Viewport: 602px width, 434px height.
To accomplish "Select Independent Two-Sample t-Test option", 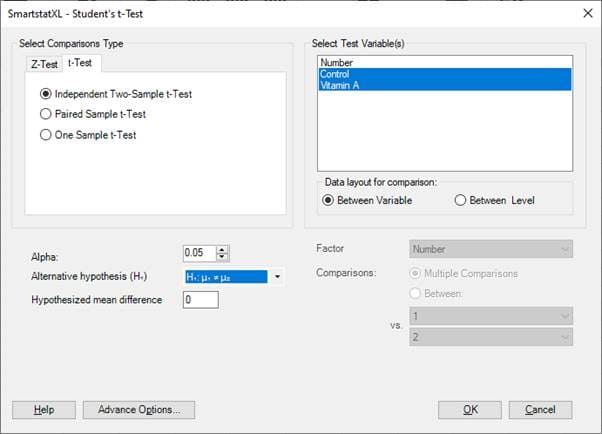I will [x=46, y=94].
